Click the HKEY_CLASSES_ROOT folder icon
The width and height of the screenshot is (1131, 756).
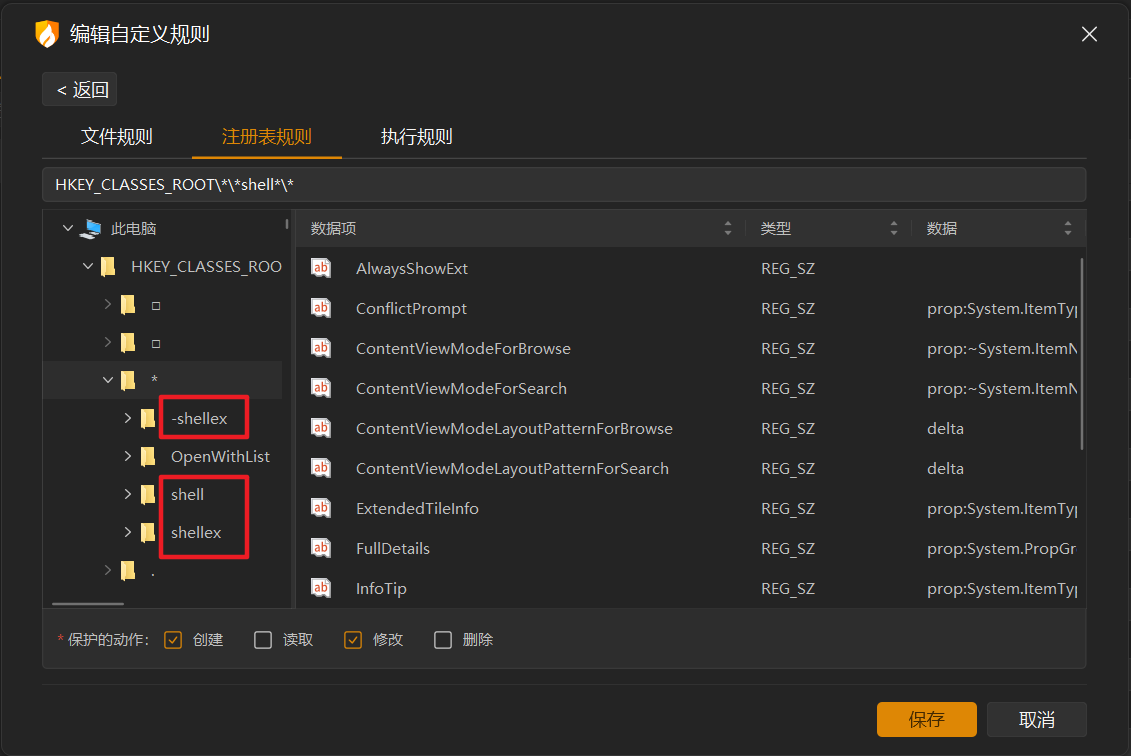(x=108, y=266)
